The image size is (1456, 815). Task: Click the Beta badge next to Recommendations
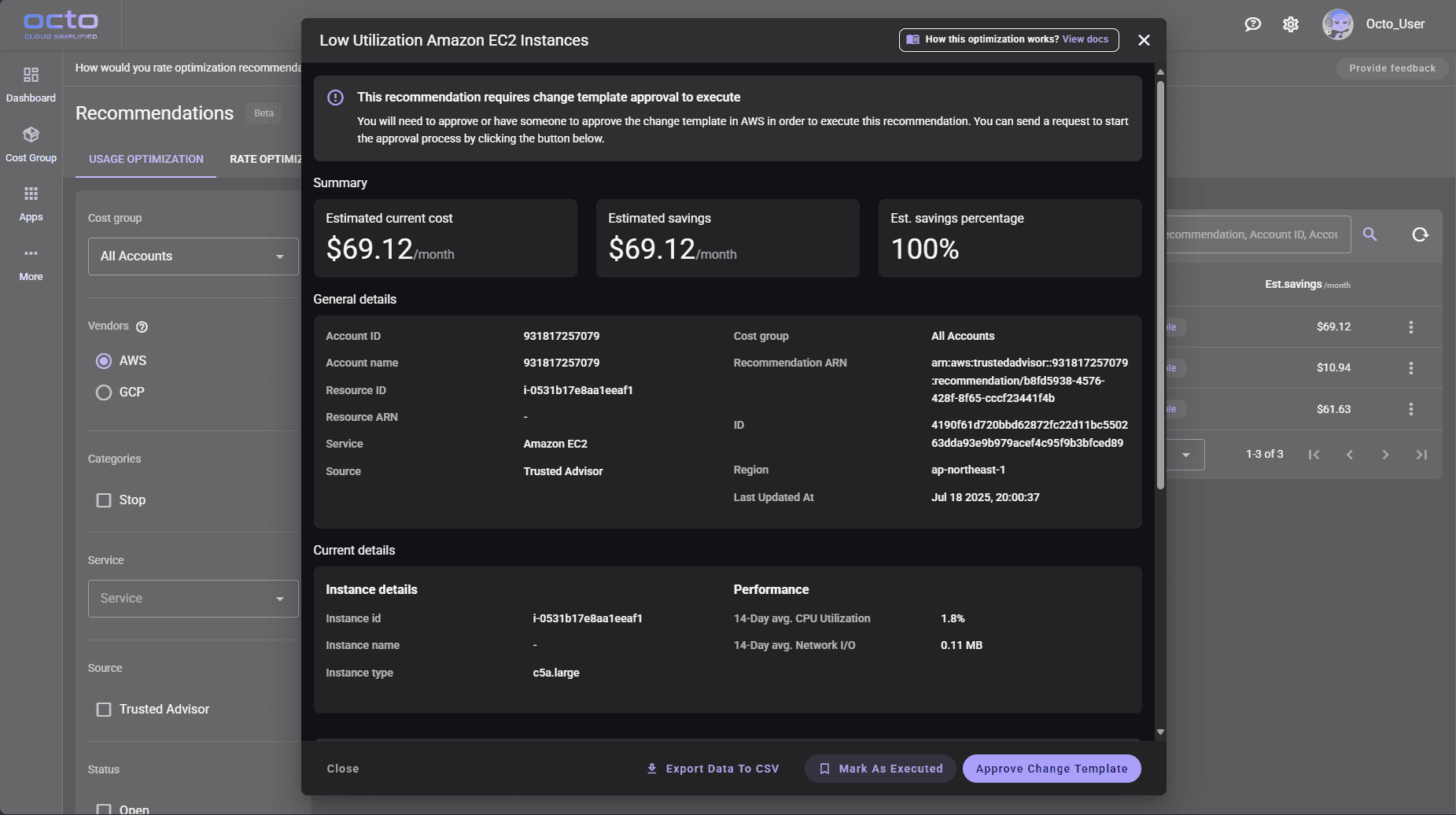[x=264, y=113]
